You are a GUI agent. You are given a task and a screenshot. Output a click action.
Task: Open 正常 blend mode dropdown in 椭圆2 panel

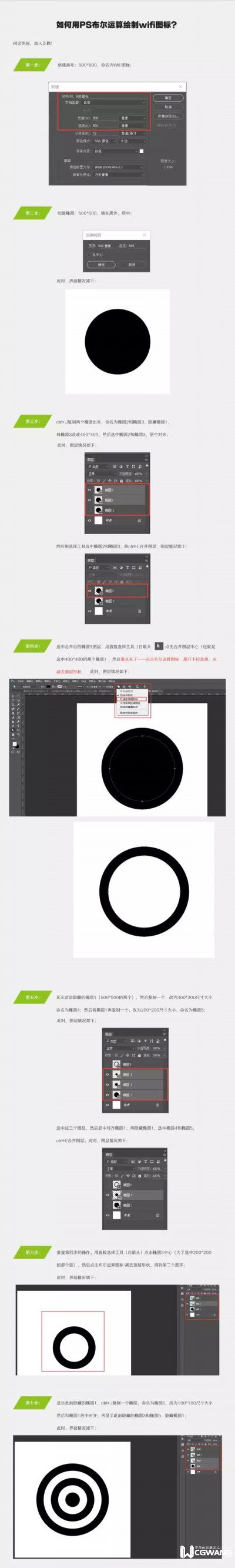(101, 473)
